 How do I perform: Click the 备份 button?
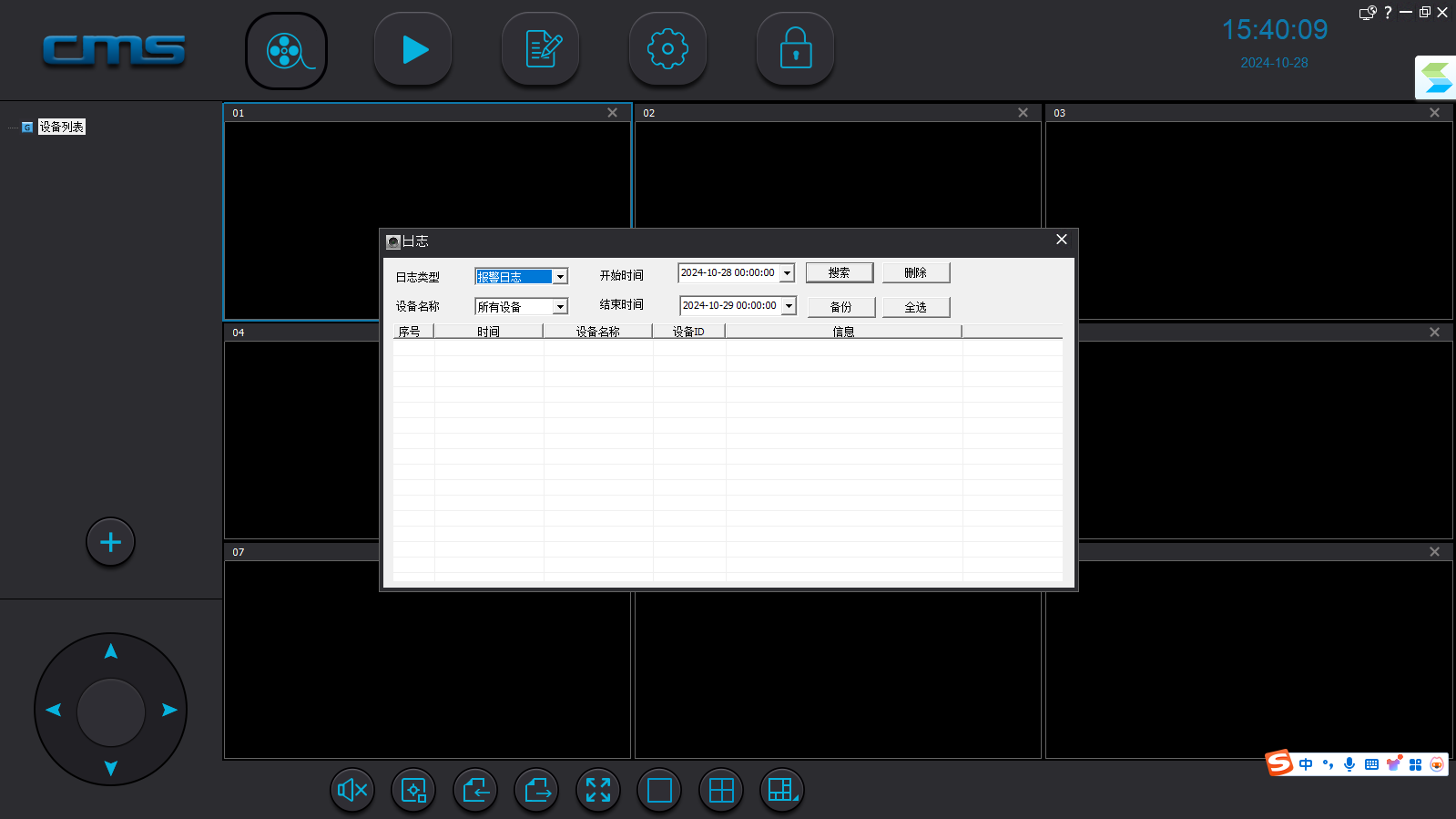(840, 307)
